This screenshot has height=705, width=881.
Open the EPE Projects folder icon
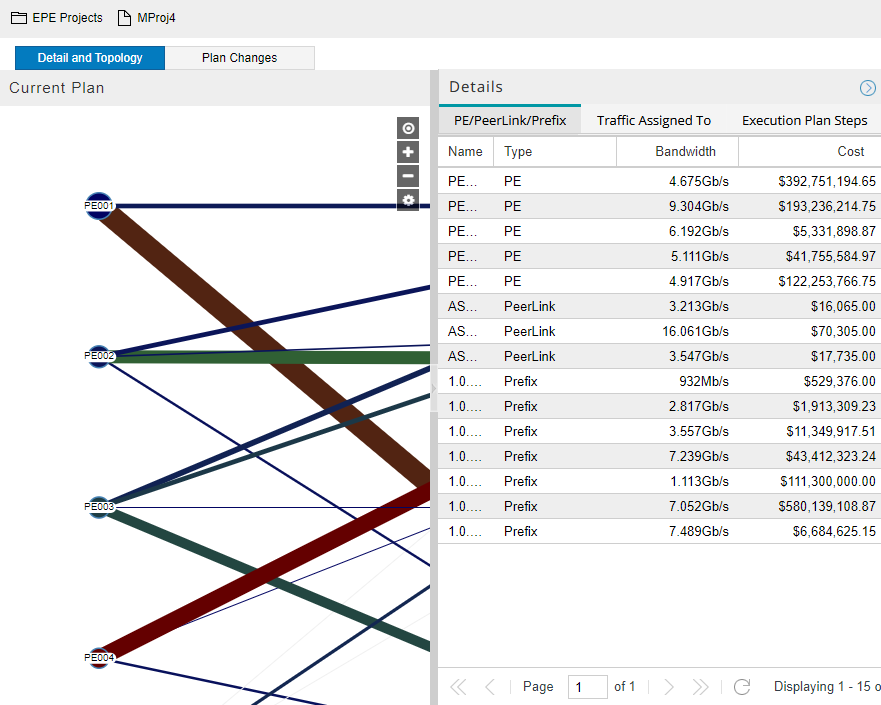[x=19, y=18]
